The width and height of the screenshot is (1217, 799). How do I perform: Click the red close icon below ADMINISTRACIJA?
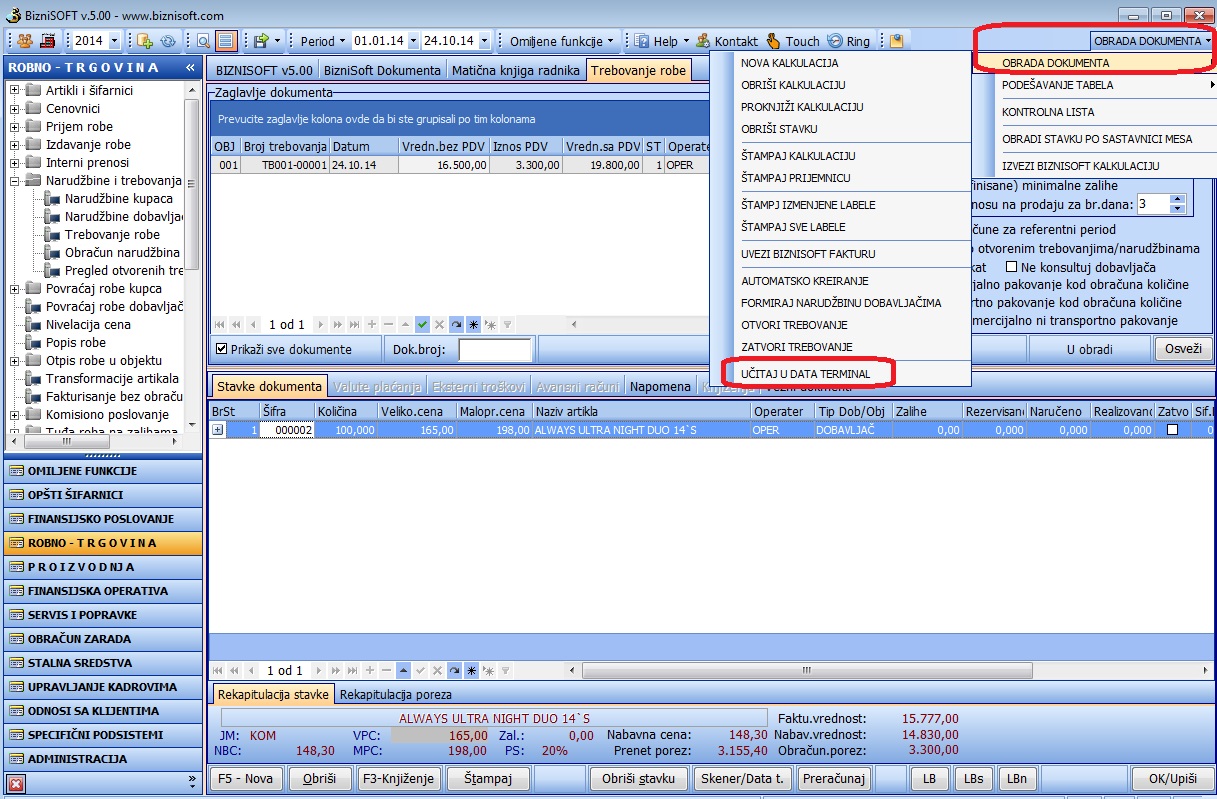coord(16,784)
